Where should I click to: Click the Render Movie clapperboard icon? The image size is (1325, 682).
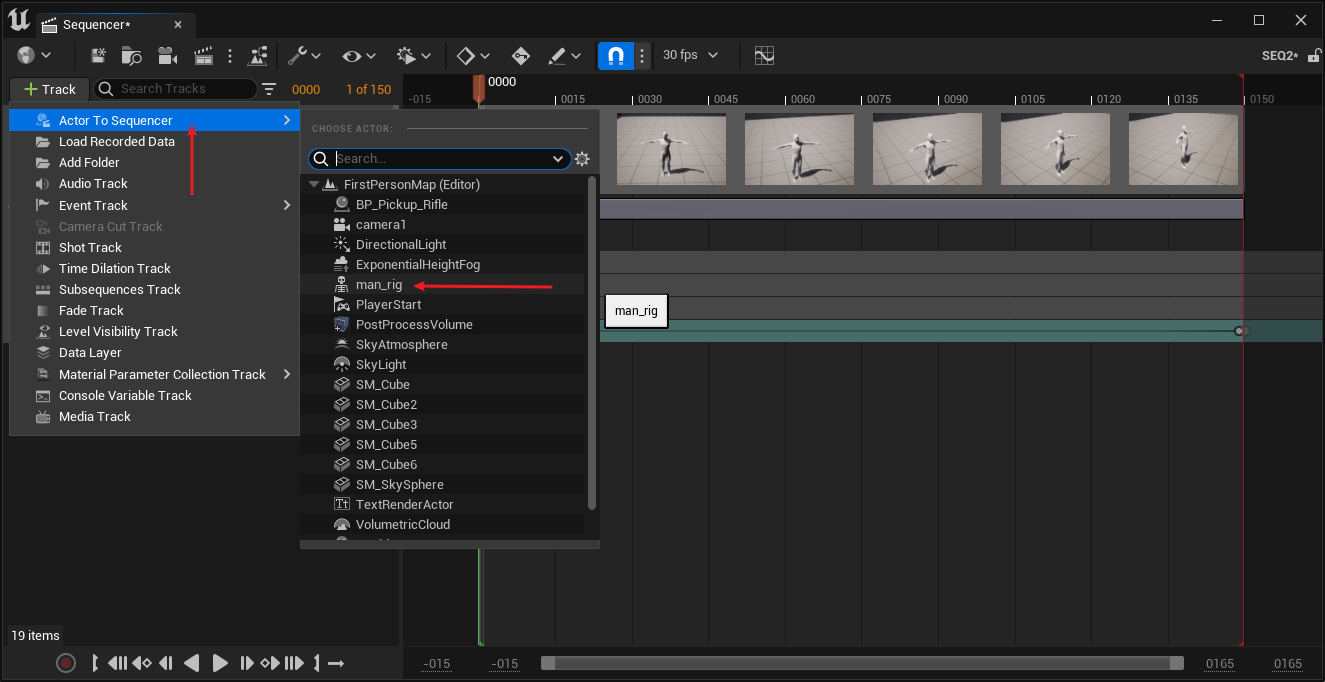point(203,56)
